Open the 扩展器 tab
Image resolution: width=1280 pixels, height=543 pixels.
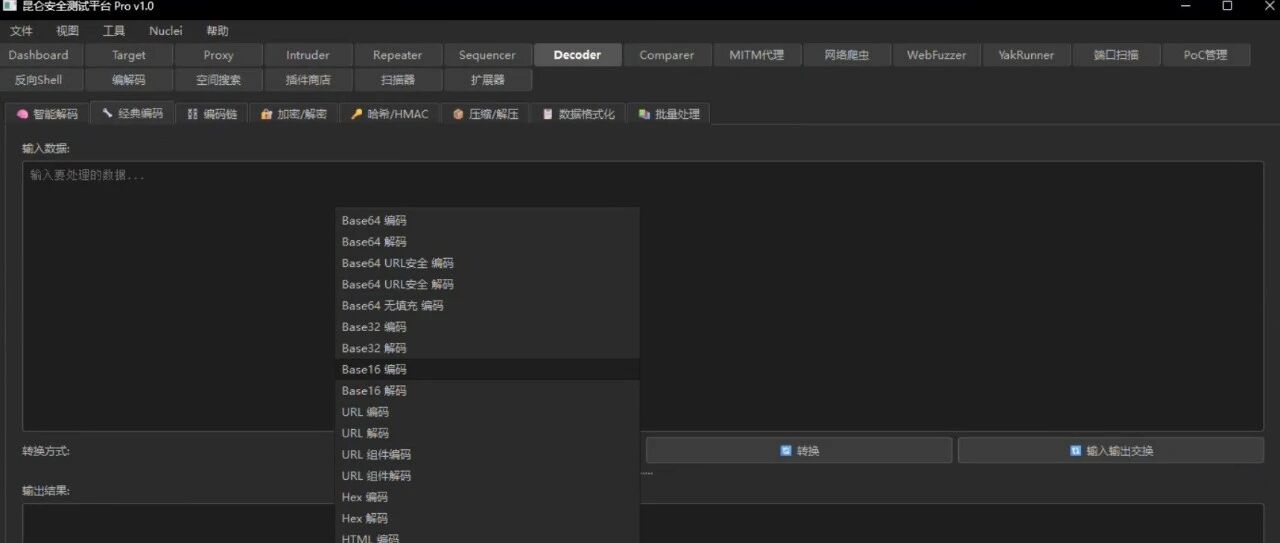(488, 80)
